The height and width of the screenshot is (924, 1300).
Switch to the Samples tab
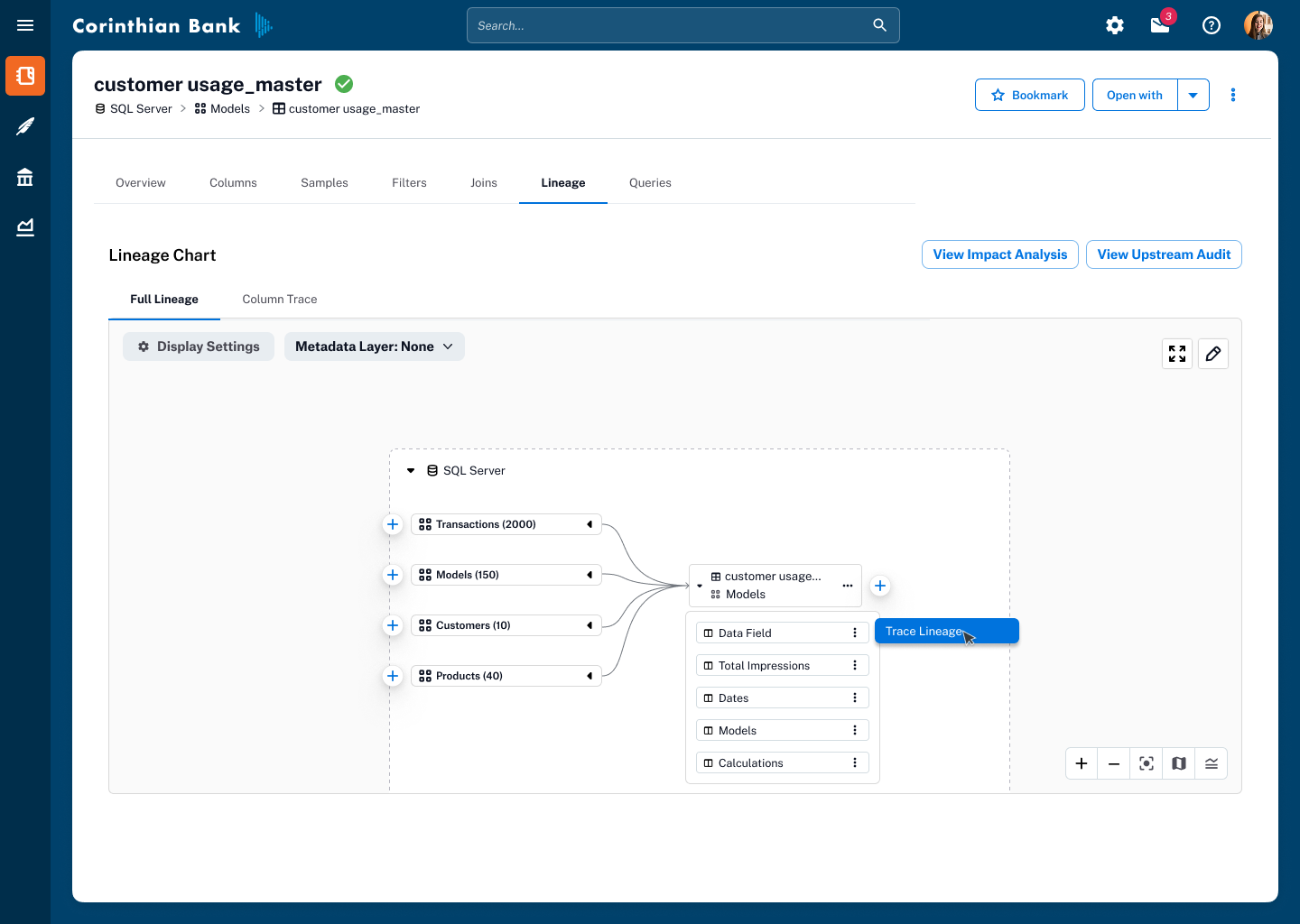(324, 182)
